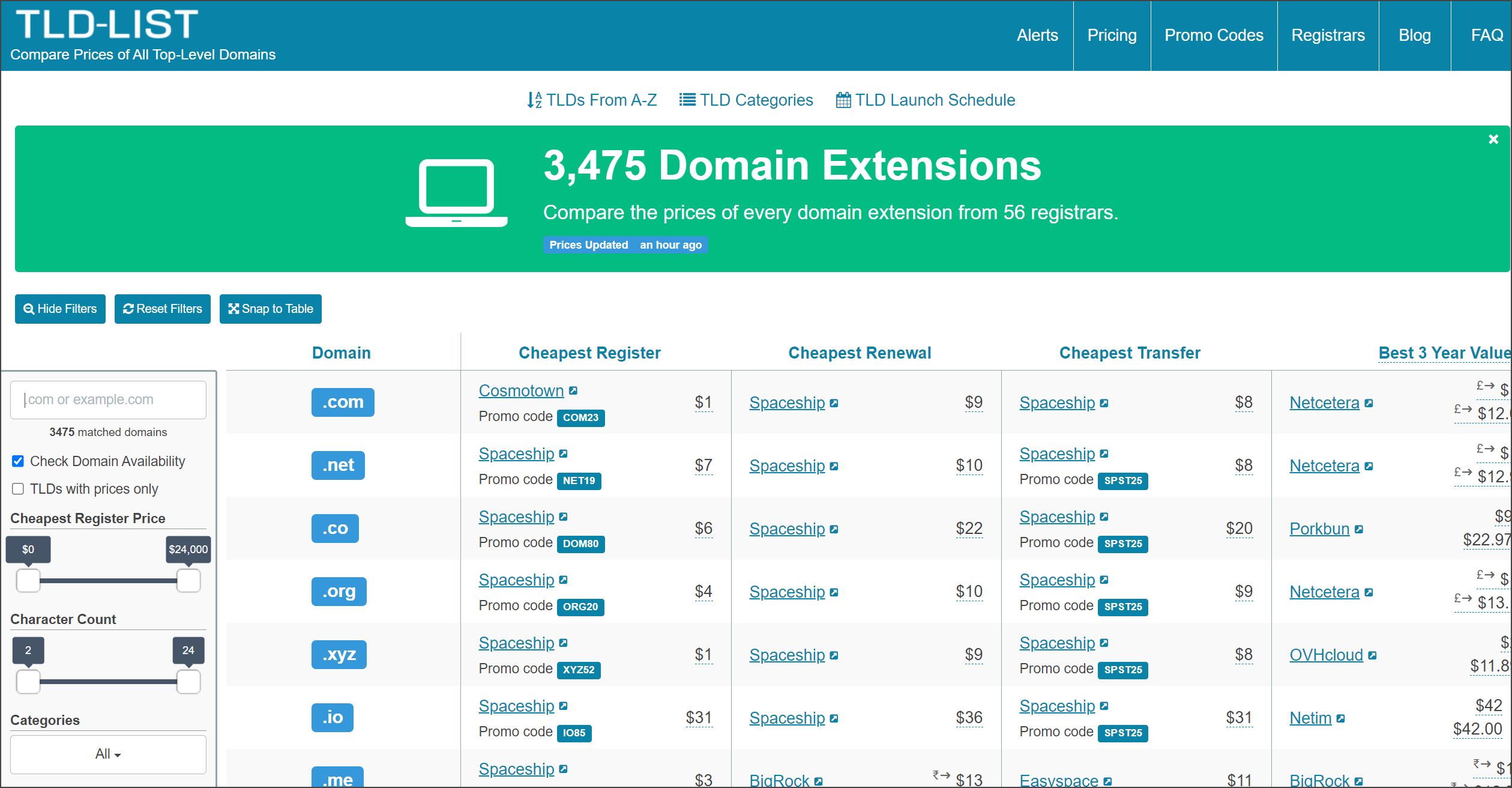The width and height of the screenshot is (1512, 788).
Task: Uncheck Check Domain Availability checkbox
Action: (x=18, y=461)
